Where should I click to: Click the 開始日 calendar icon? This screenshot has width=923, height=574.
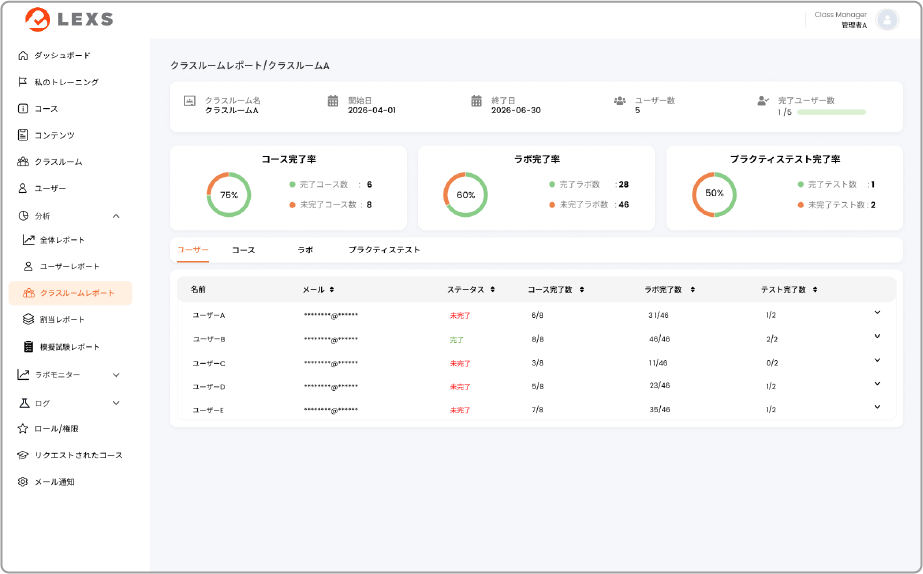pyautogui.click(x=333, y=101)
